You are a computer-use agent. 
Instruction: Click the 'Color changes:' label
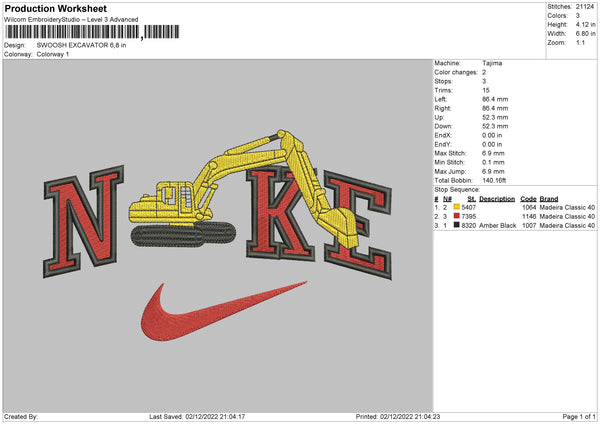(x=456, y=72)
